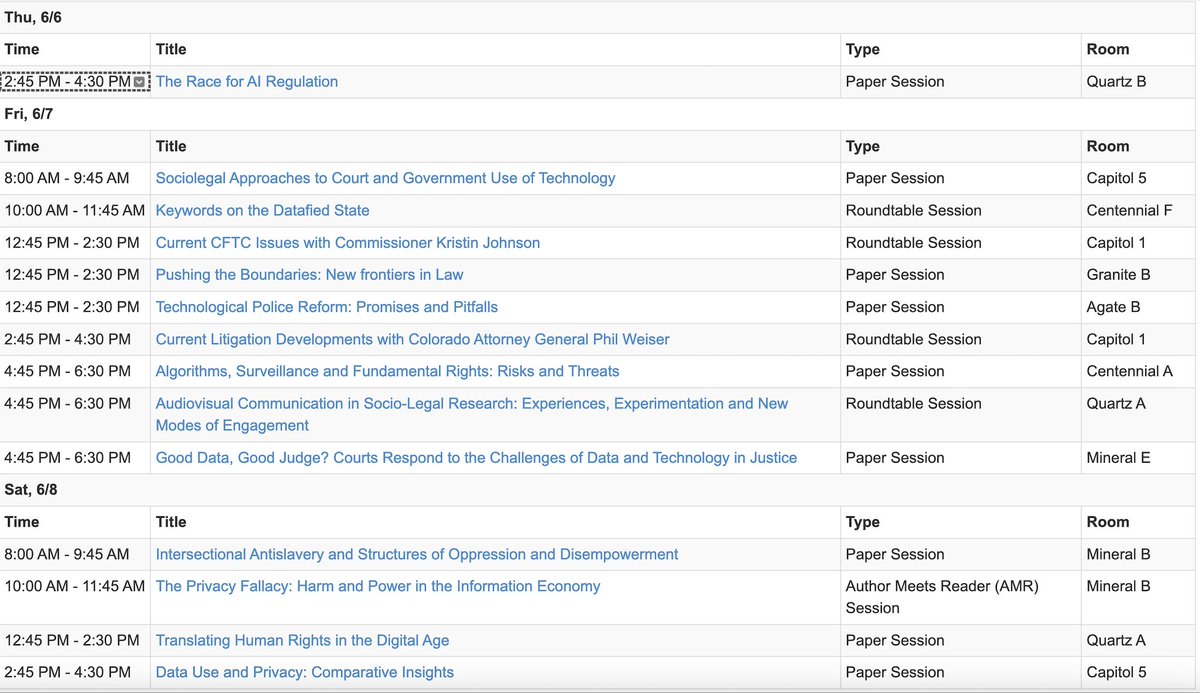The height and width of the screenshot is (693, 1200).
Task: Click the Capitol 1 room for CFTC Issues row
Action: (x=1117, y=242)
